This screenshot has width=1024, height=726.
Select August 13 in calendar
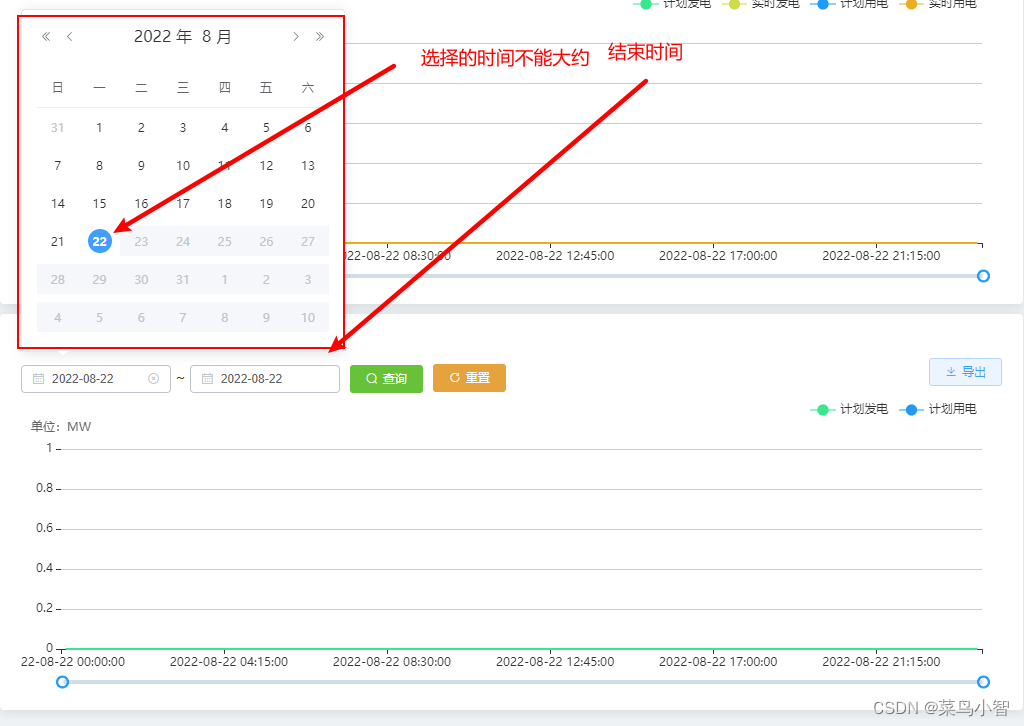pyautogui.click(x=308, y=165)
